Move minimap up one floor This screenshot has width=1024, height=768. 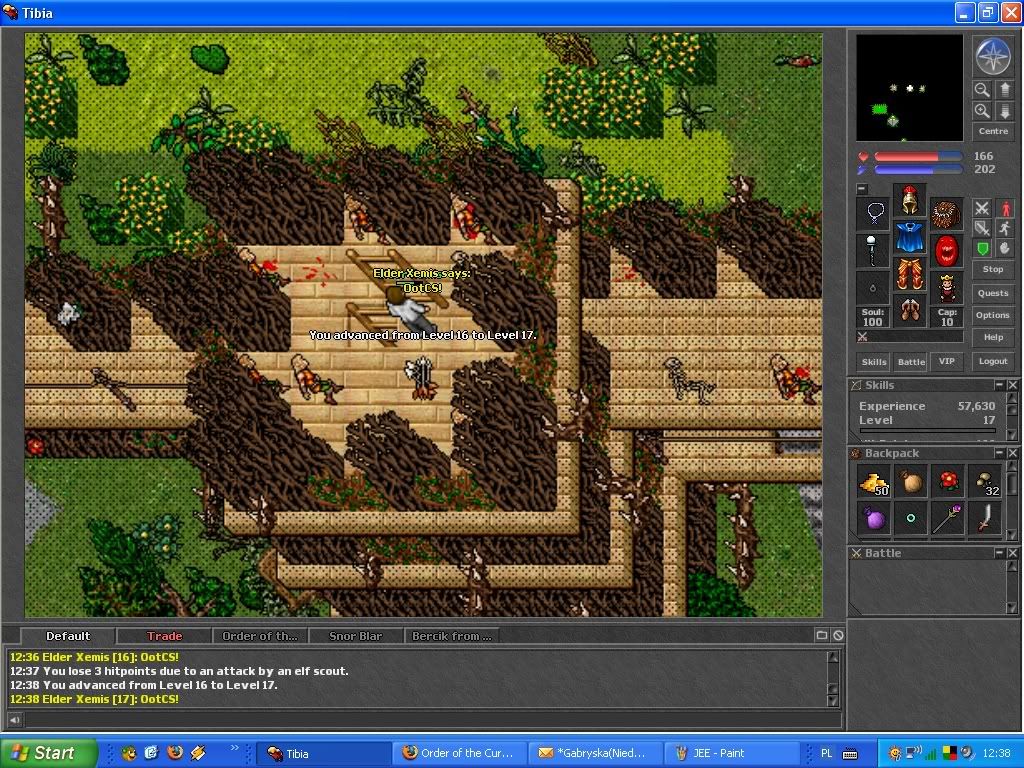pos(1004,89)
